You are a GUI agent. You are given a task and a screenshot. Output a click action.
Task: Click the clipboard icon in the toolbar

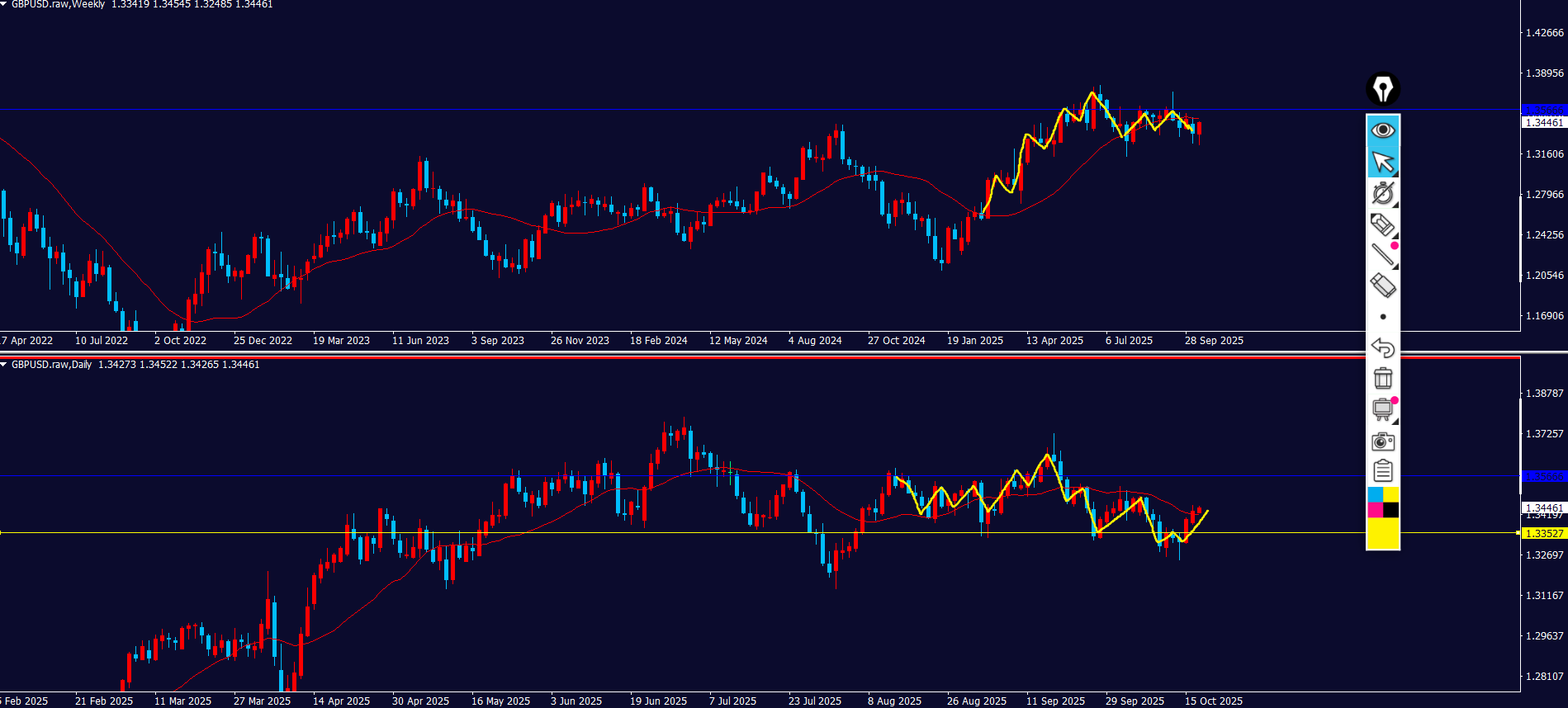click(x=1383, y=471)
